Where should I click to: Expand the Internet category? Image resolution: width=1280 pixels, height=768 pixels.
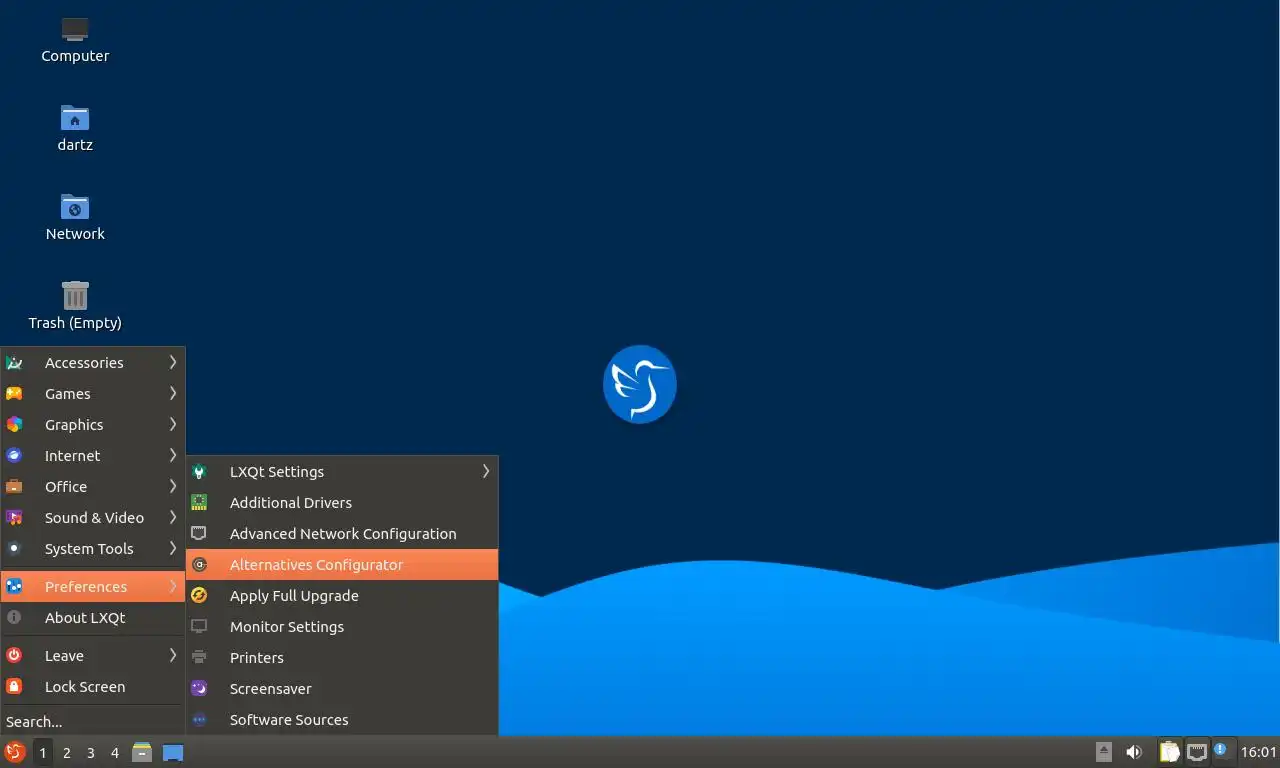click(93, 456)
